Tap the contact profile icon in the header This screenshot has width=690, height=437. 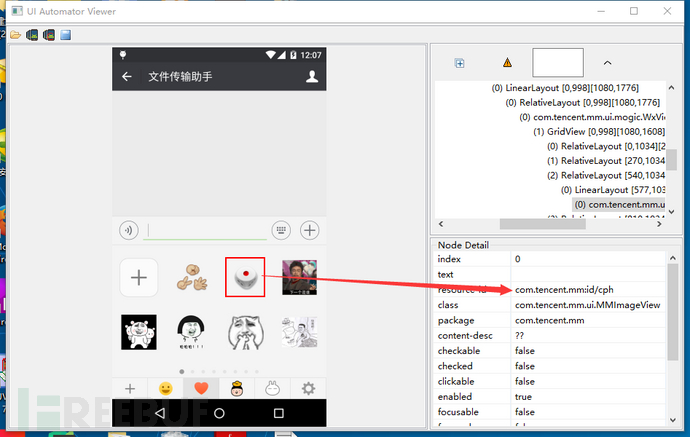click(x=312, y=77)
